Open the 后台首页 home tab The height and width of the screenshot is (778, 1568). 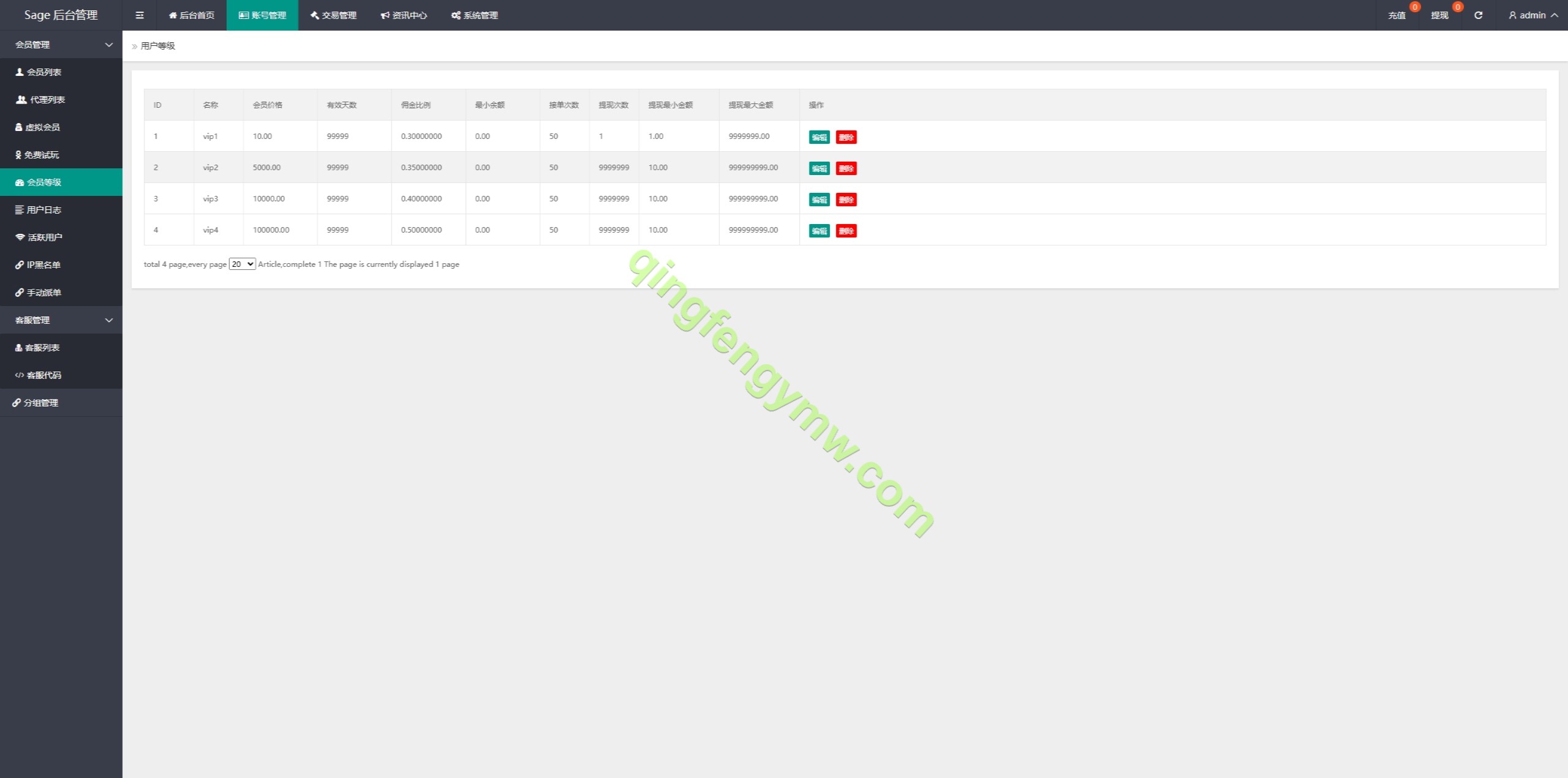point(192,15)
